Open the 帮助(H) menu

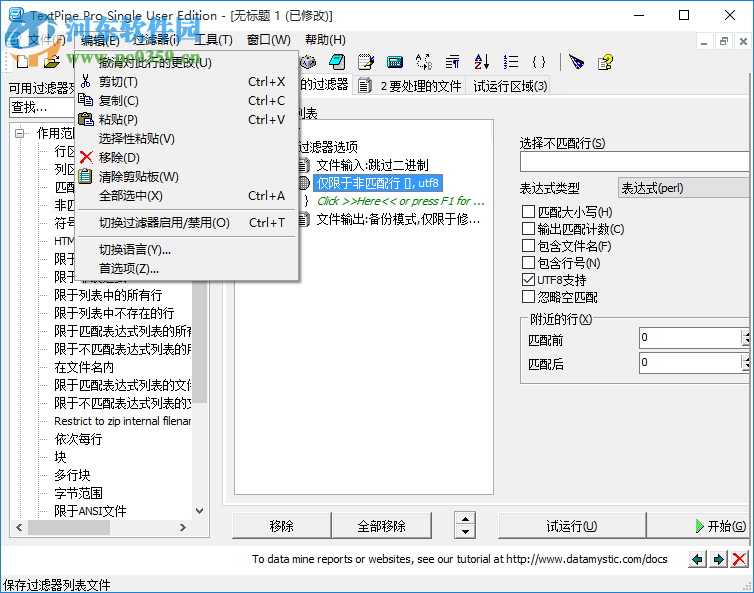point(325,40)
